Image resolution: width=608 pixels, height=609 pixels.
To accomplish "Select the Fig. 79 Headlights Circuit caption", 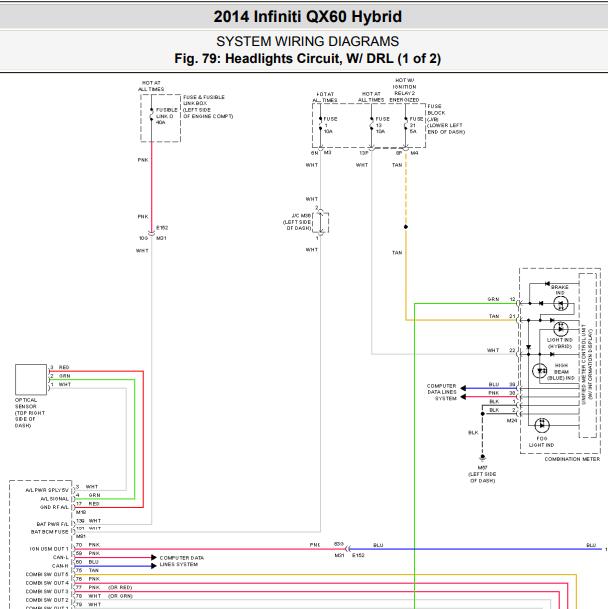I will point(307,59).
